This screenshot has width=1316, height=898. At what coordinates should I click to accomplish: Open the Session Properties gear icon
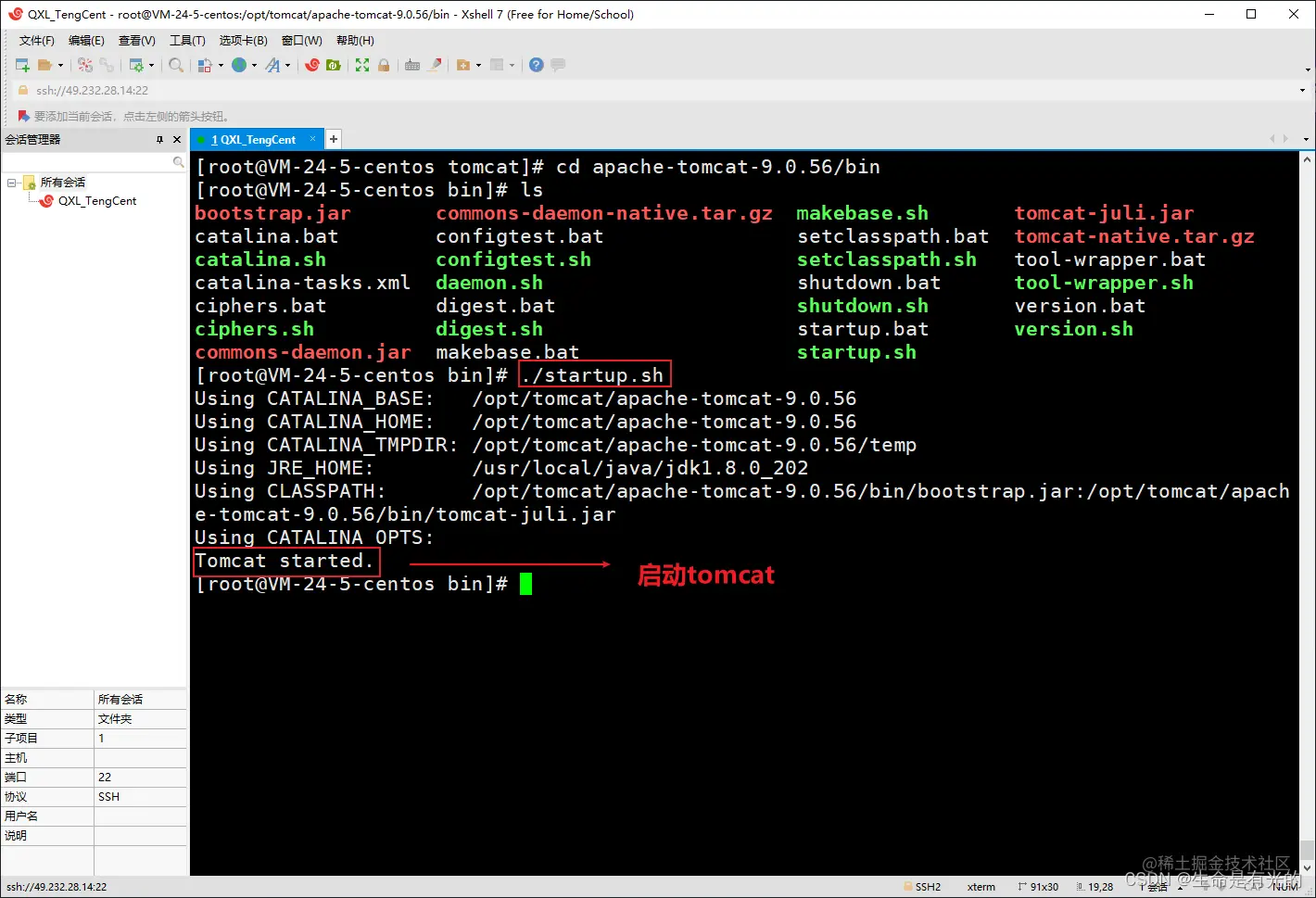coord(136,65)
